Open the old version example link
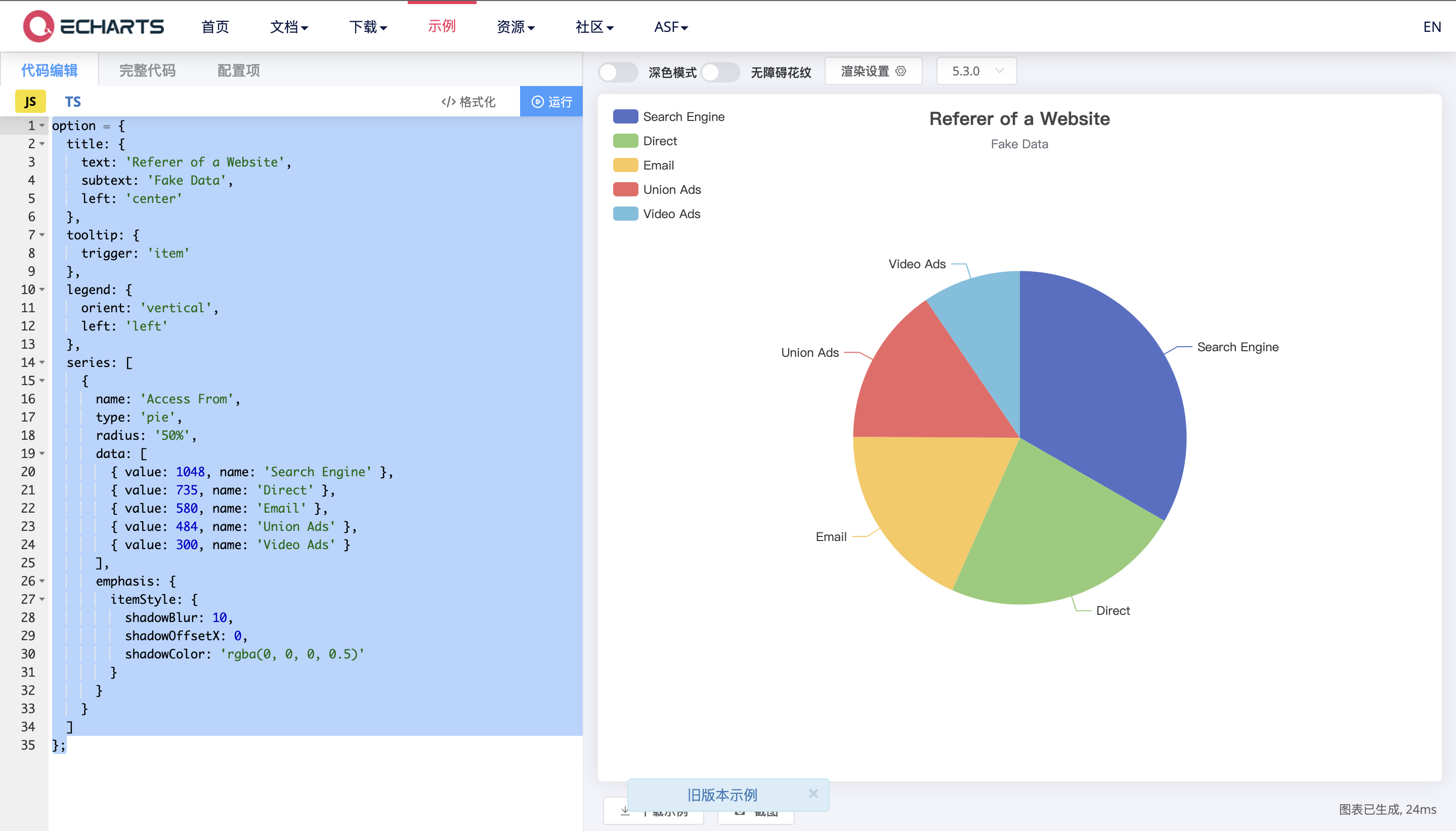Image resolution: width=1456 pixels, height=831 pixels. click(722, 795)
